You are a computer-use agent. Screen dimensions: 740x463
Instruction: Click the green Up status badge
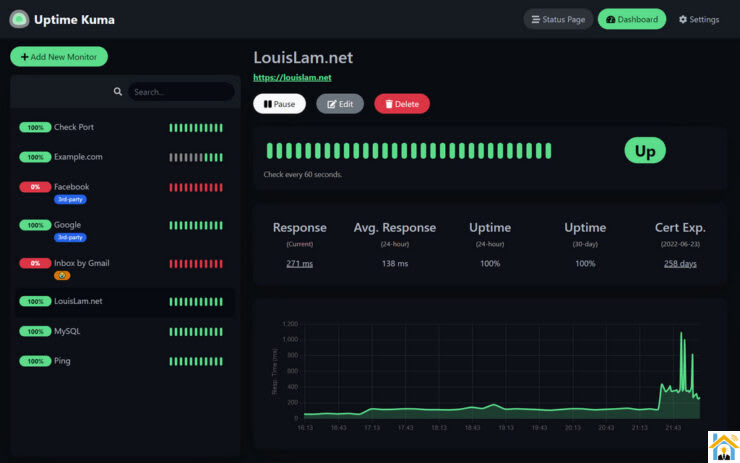pyautogui.click(x=645, y=151)
